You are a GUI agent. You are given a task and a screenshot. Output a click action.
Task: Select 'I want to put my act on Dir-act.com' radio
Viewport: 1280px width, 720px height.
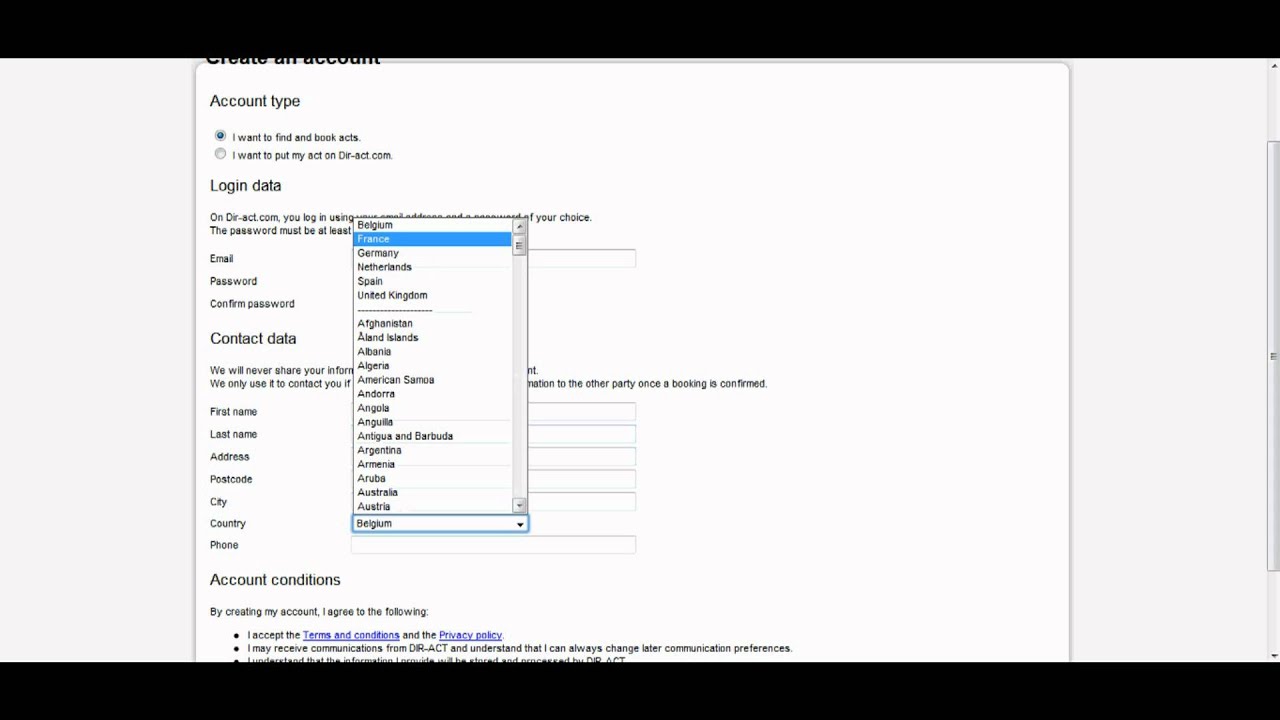[x=220, y=154]
